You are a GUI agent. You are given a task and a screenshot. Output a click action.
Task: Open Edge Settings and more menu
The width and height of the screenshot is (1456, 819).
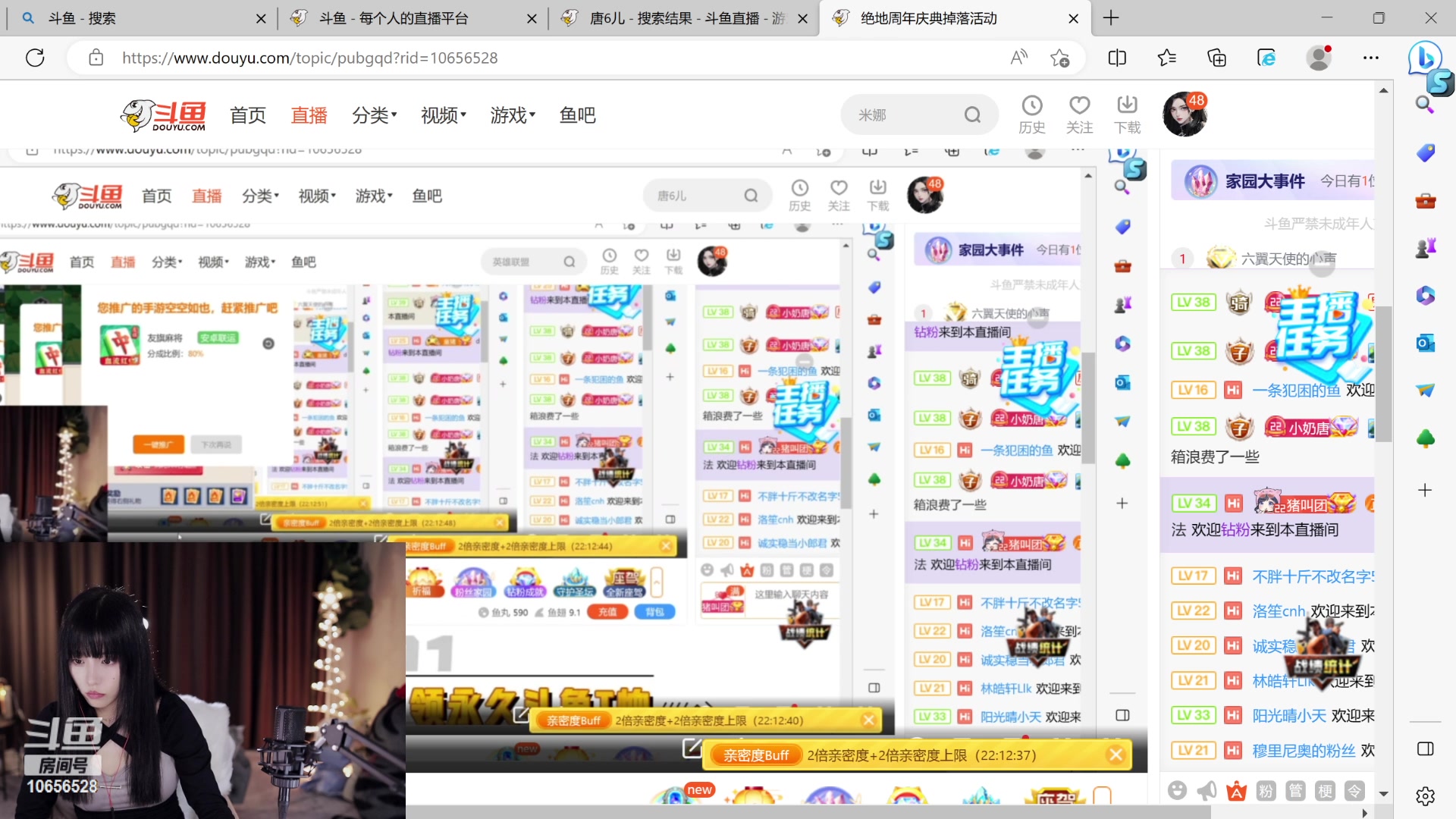pos(1371,58)
